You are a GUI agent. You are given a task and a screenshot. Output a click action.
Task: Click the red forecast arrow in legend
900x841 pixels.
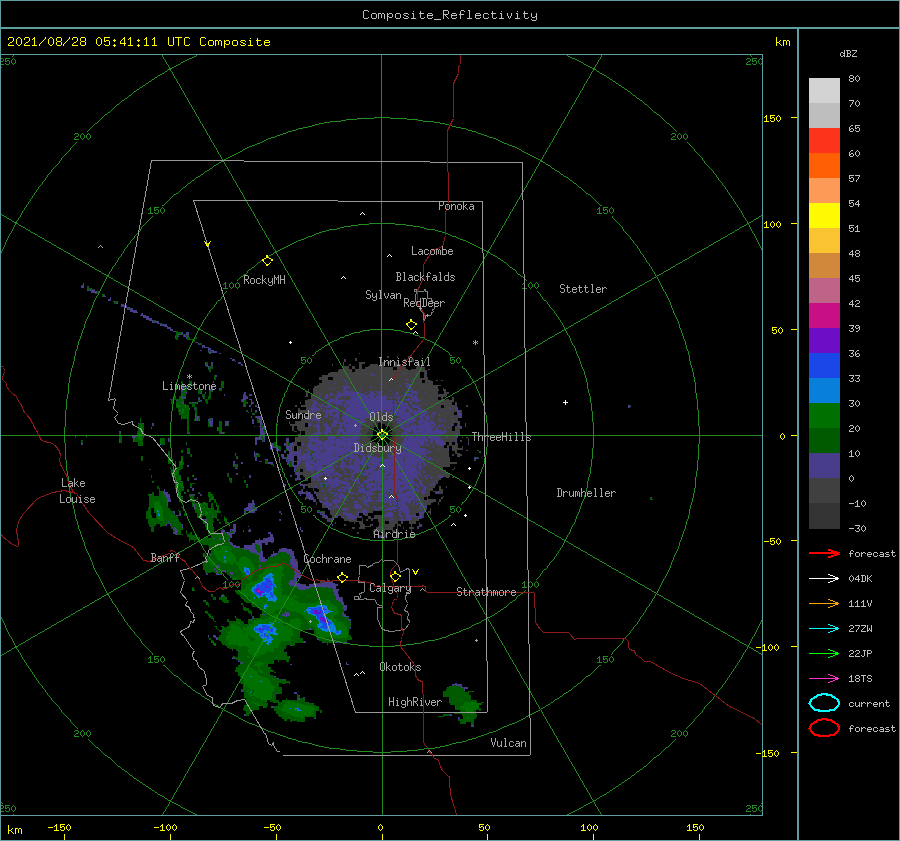pos(824,553)
